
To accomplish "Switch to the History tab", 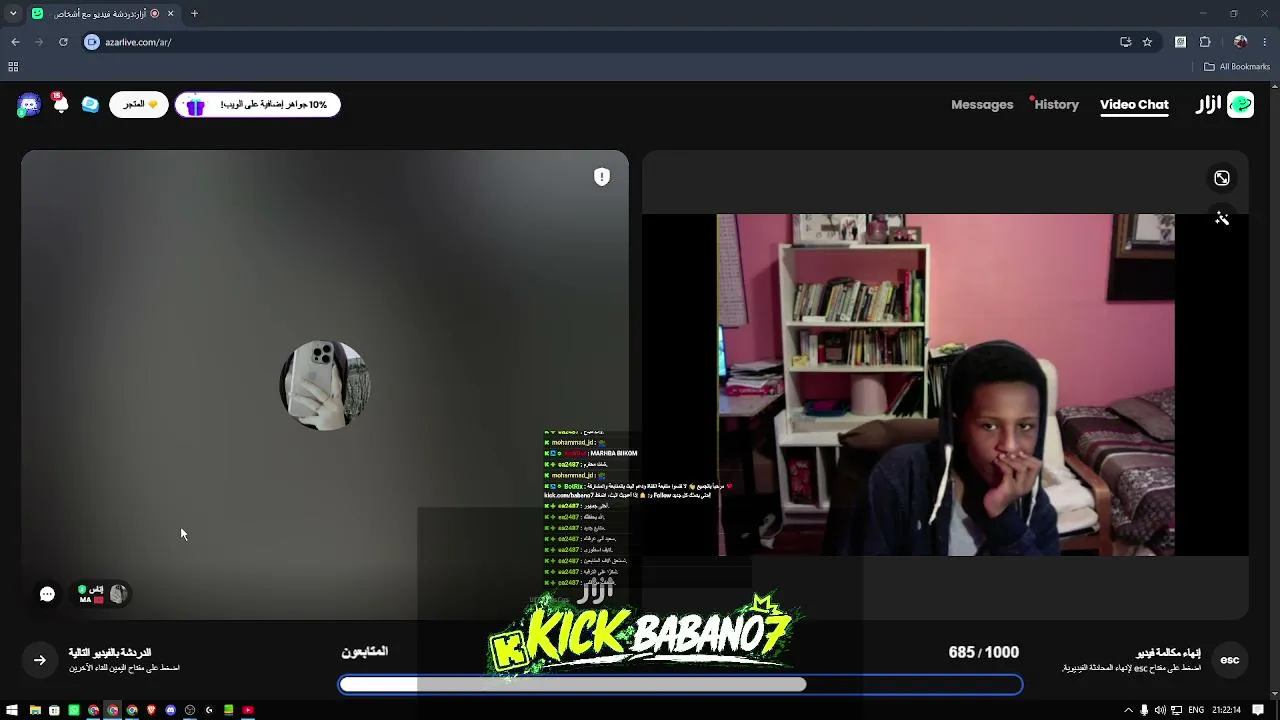I will (1056, 104).
